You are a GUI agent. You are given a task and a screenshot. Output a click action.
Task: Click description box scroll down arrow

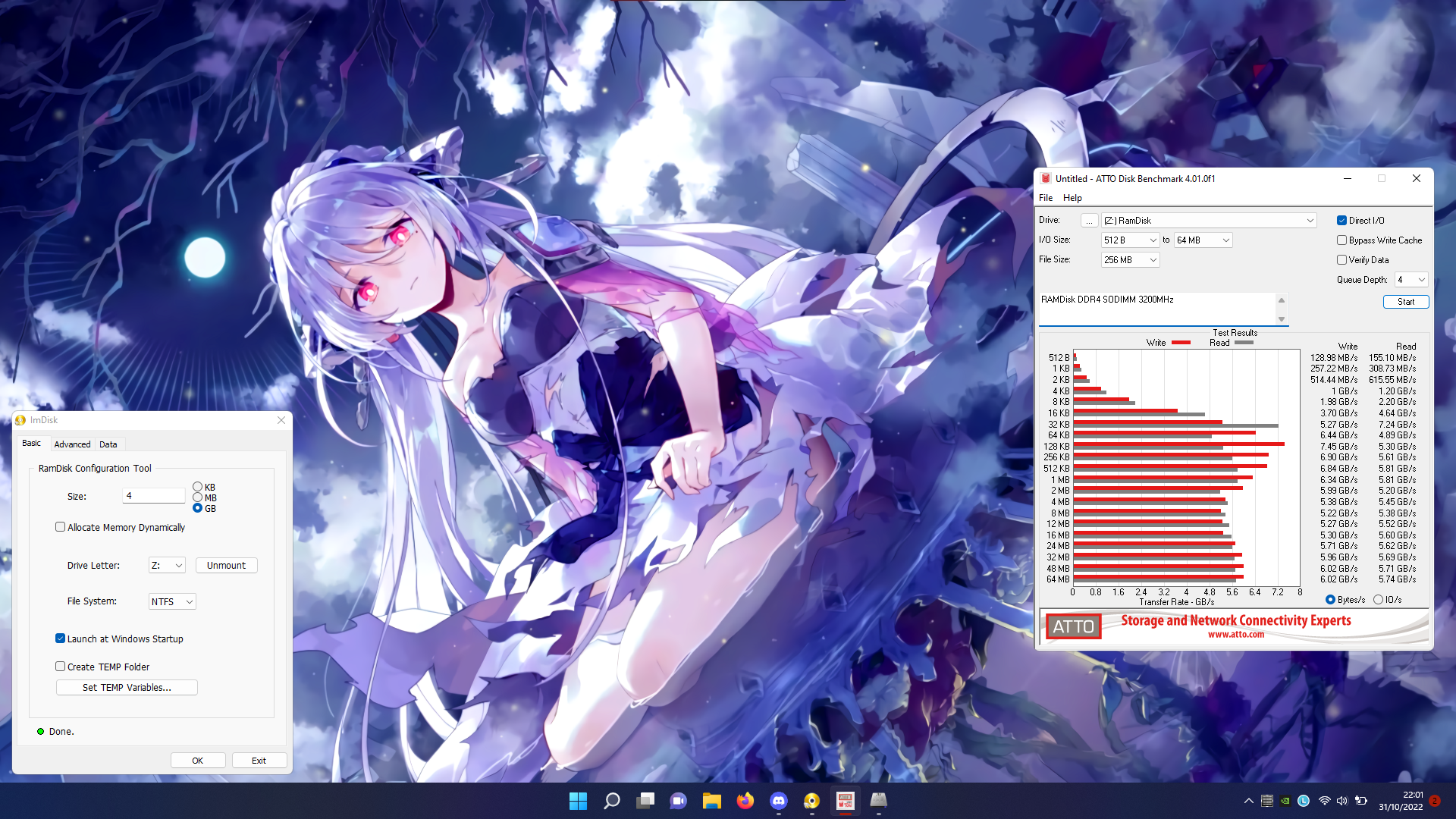[1282, 319]
